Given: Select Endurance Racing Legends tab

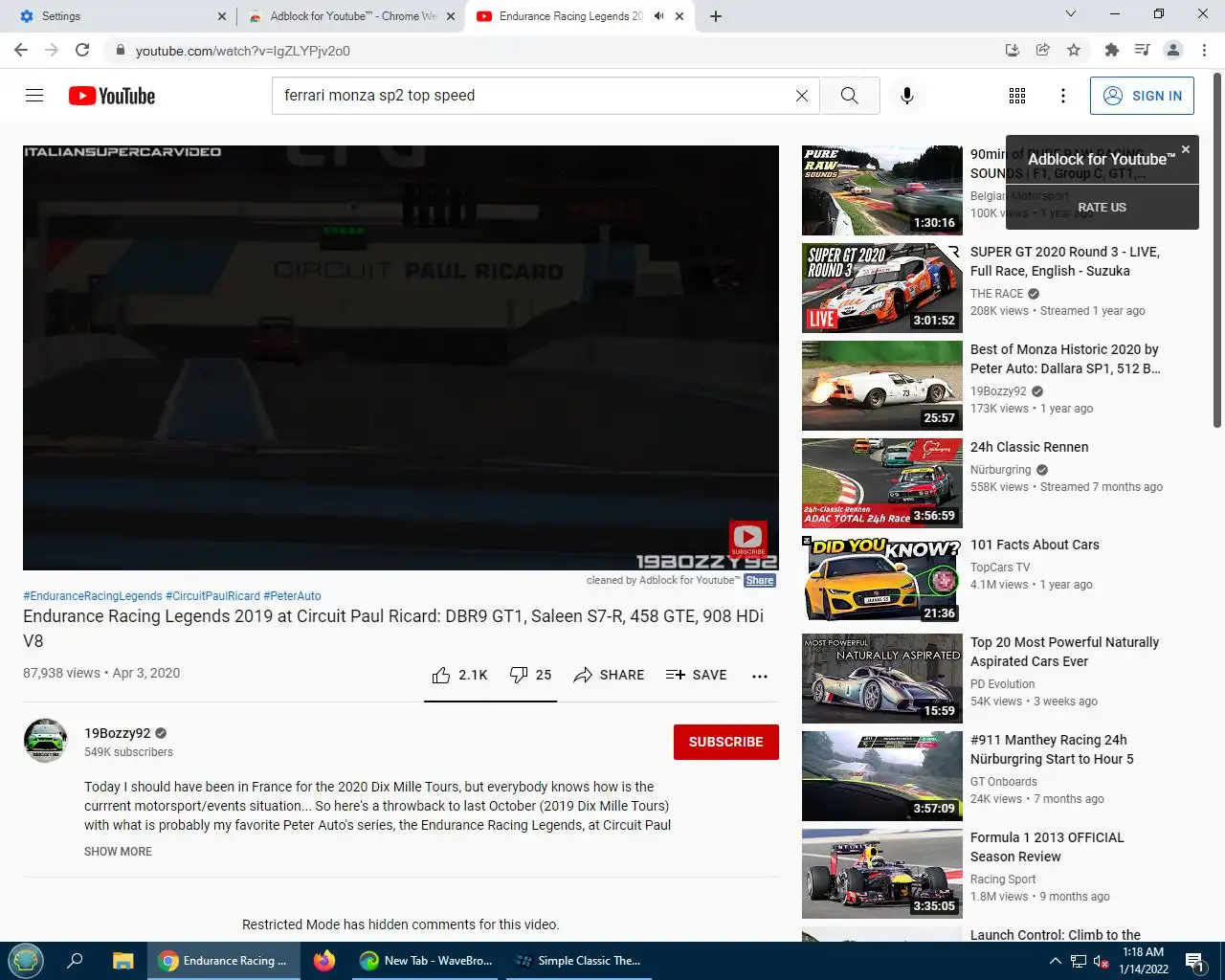Looking at the screenshot, I should point(579,16).
